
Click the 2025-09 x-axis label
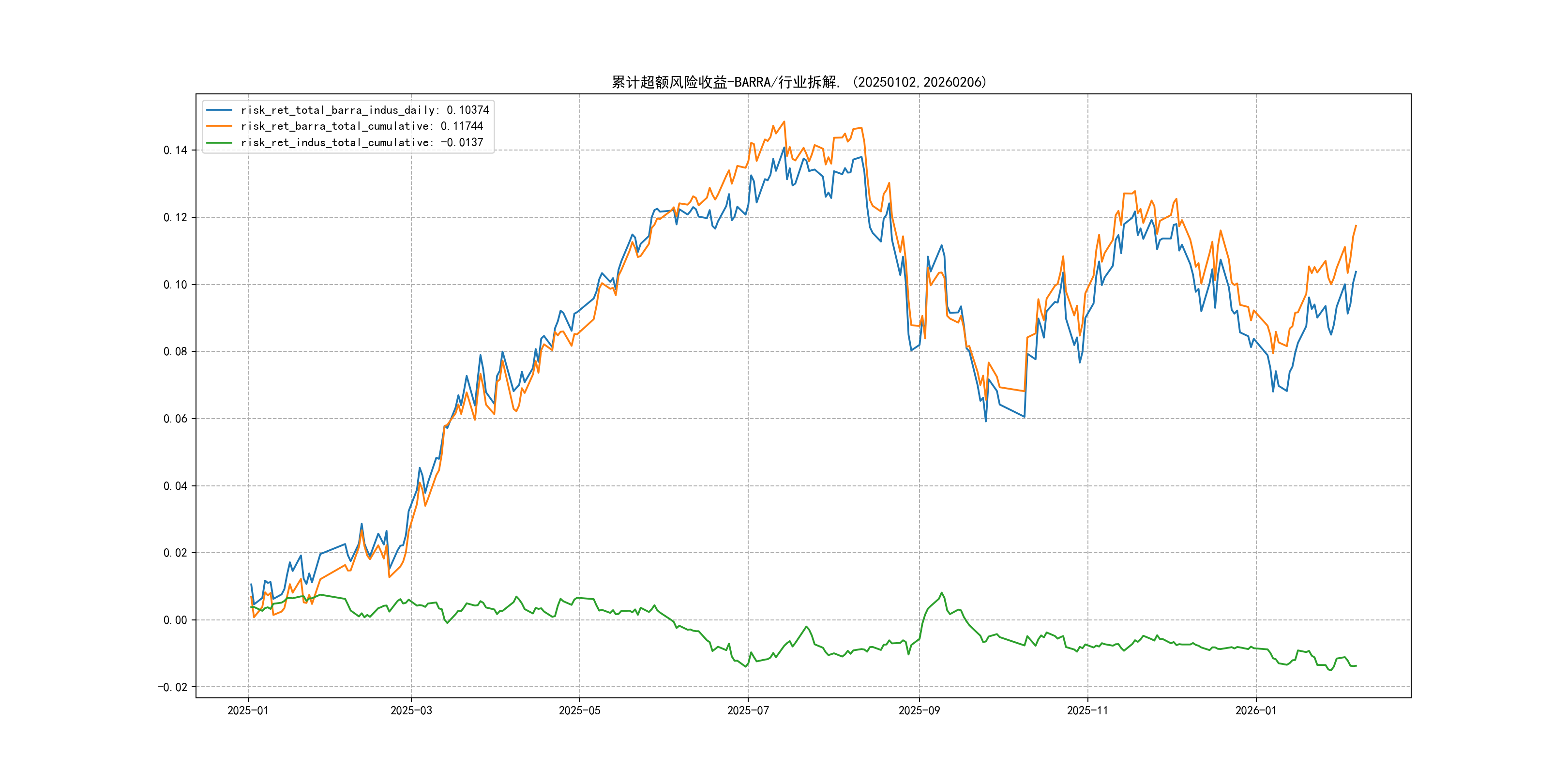click(x=919, y=711)
